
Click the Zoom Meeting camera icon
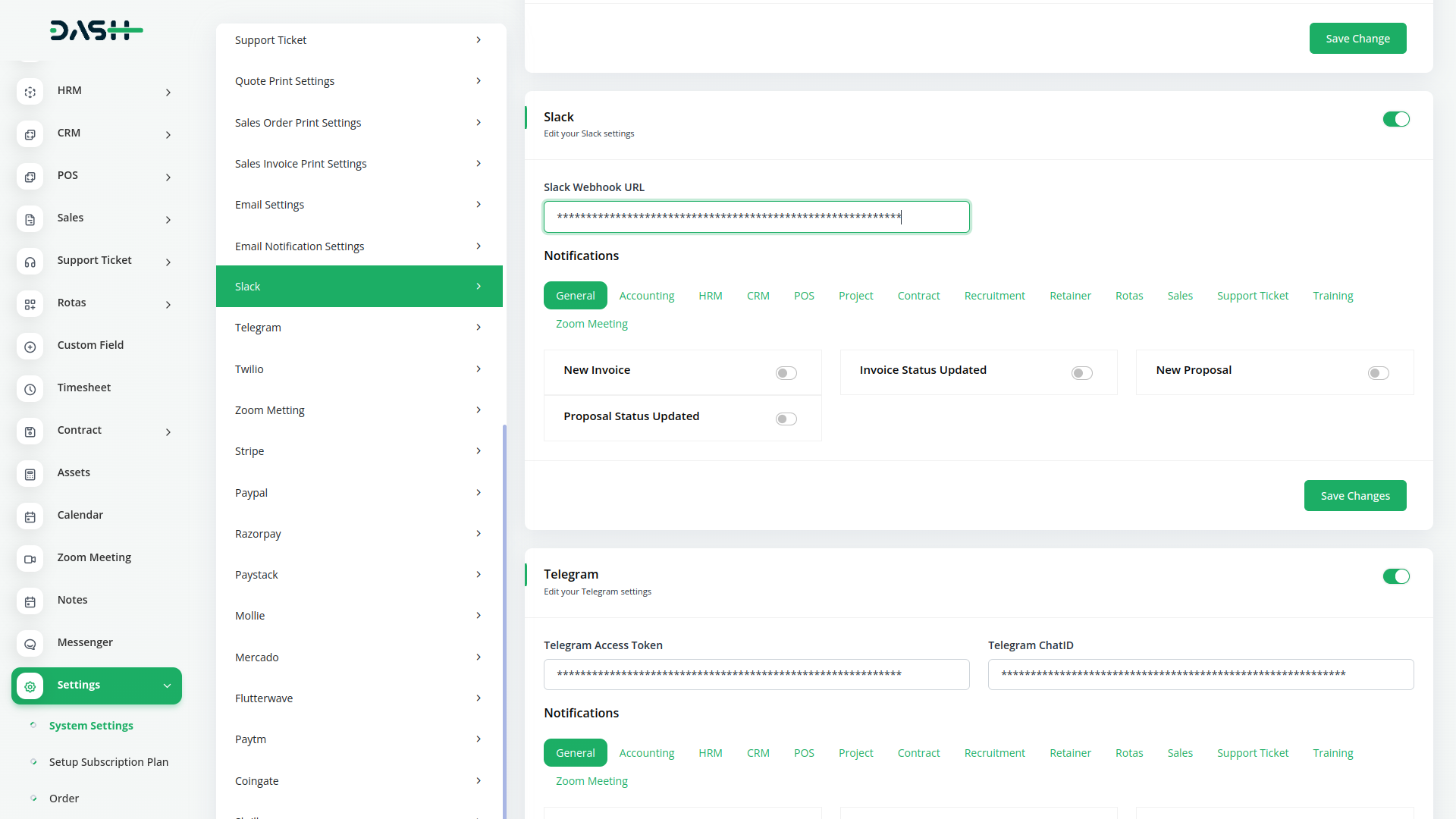coord(30,559)
